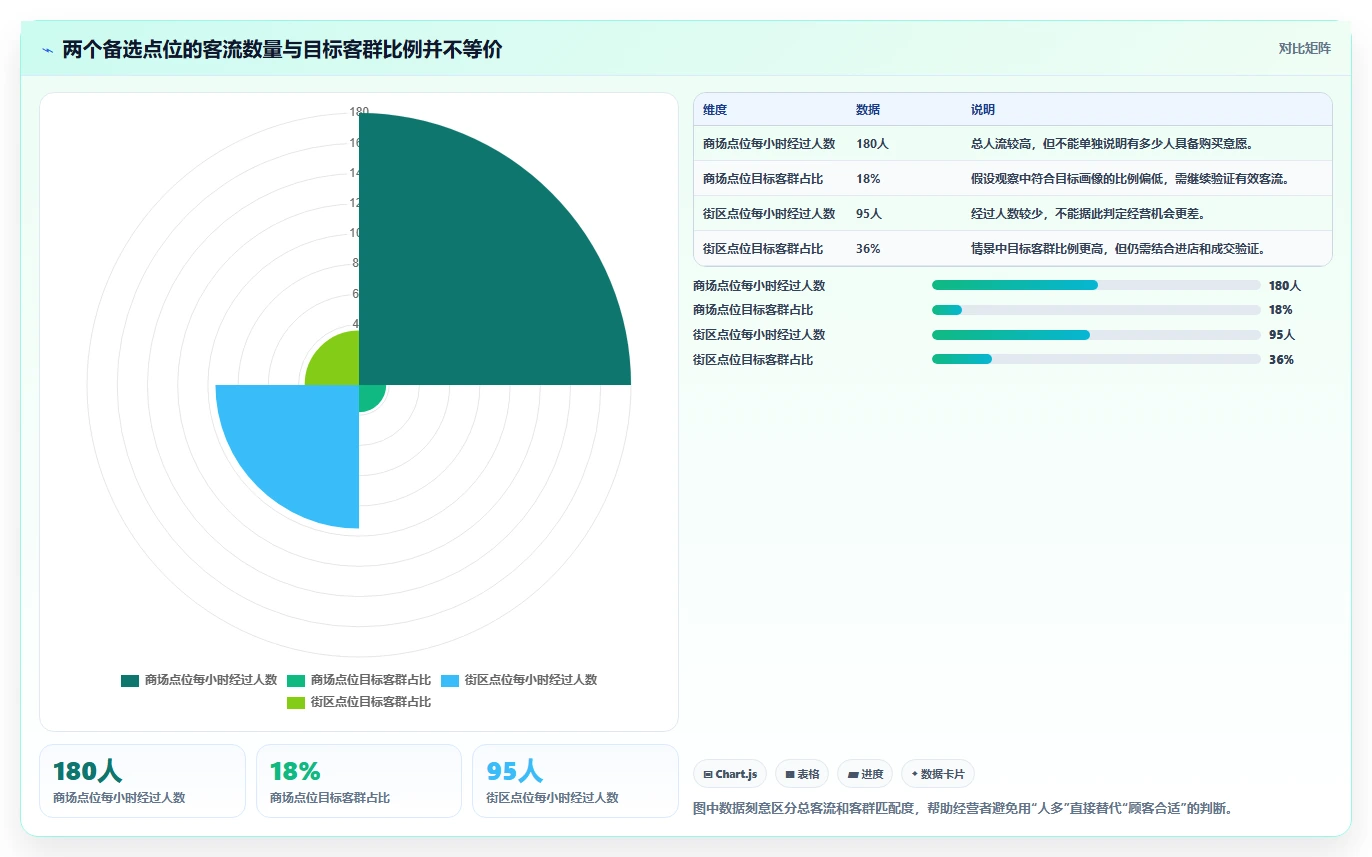
Task: Toggle the green 商场点位目标客群占比 legend swatch
Action: click(x=296, y=681)
